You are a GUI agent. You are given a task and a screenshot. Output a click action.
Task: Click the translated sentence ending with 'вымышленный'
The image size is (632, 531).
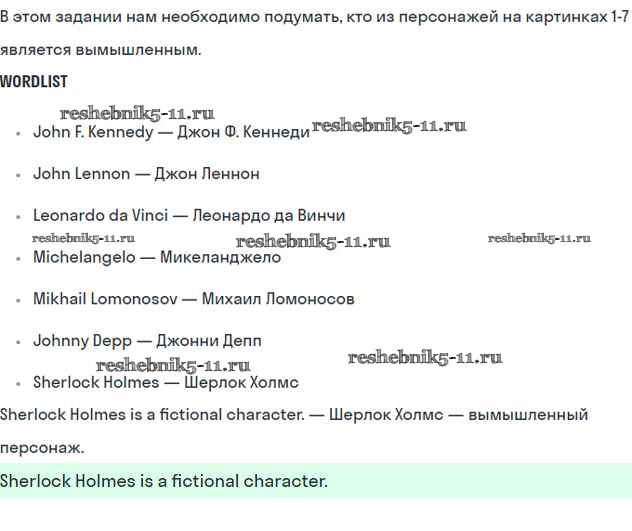(x=294, y=414)
